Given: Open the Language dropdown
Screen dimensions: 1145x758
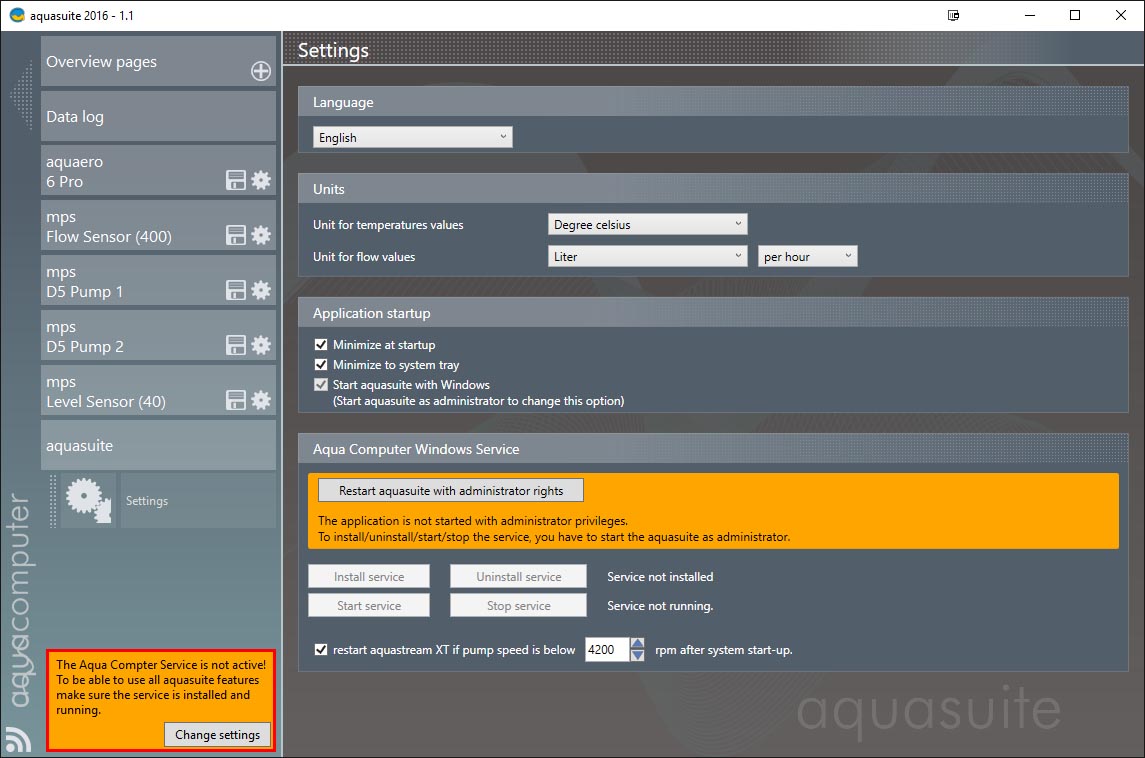Looking at the screenshot, I should click(x=412, y=137).
